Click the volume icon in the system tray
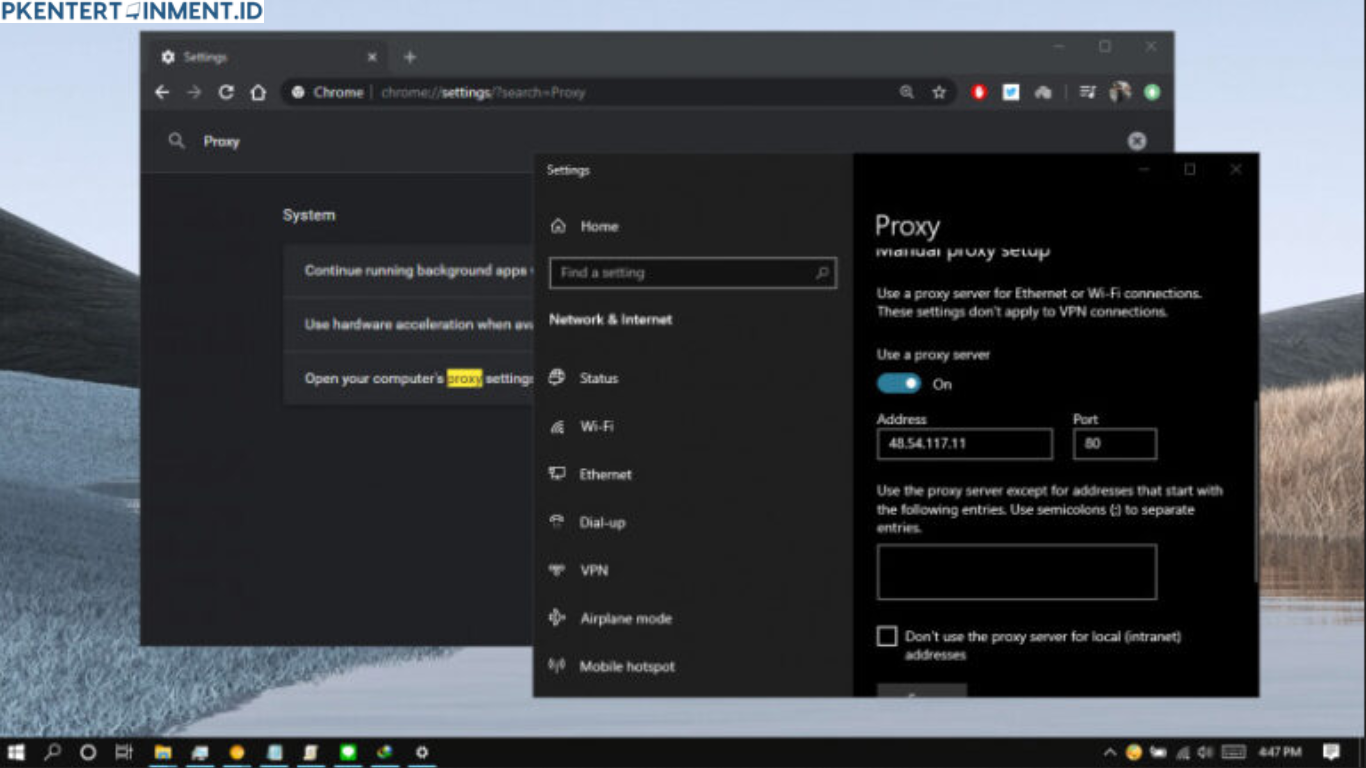 (1206, 752)
